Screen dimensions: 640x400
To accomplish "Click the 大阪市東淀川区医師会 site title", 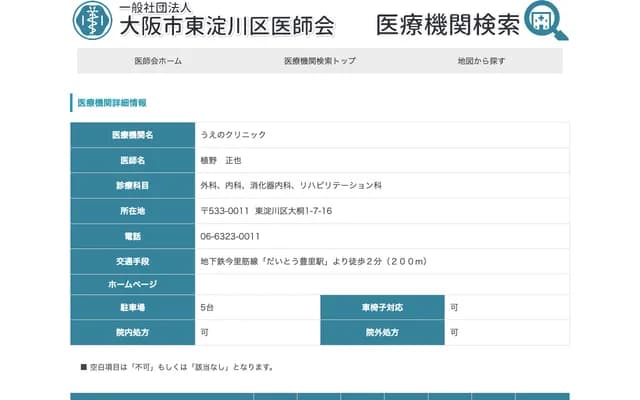I will tap(226, 26).
